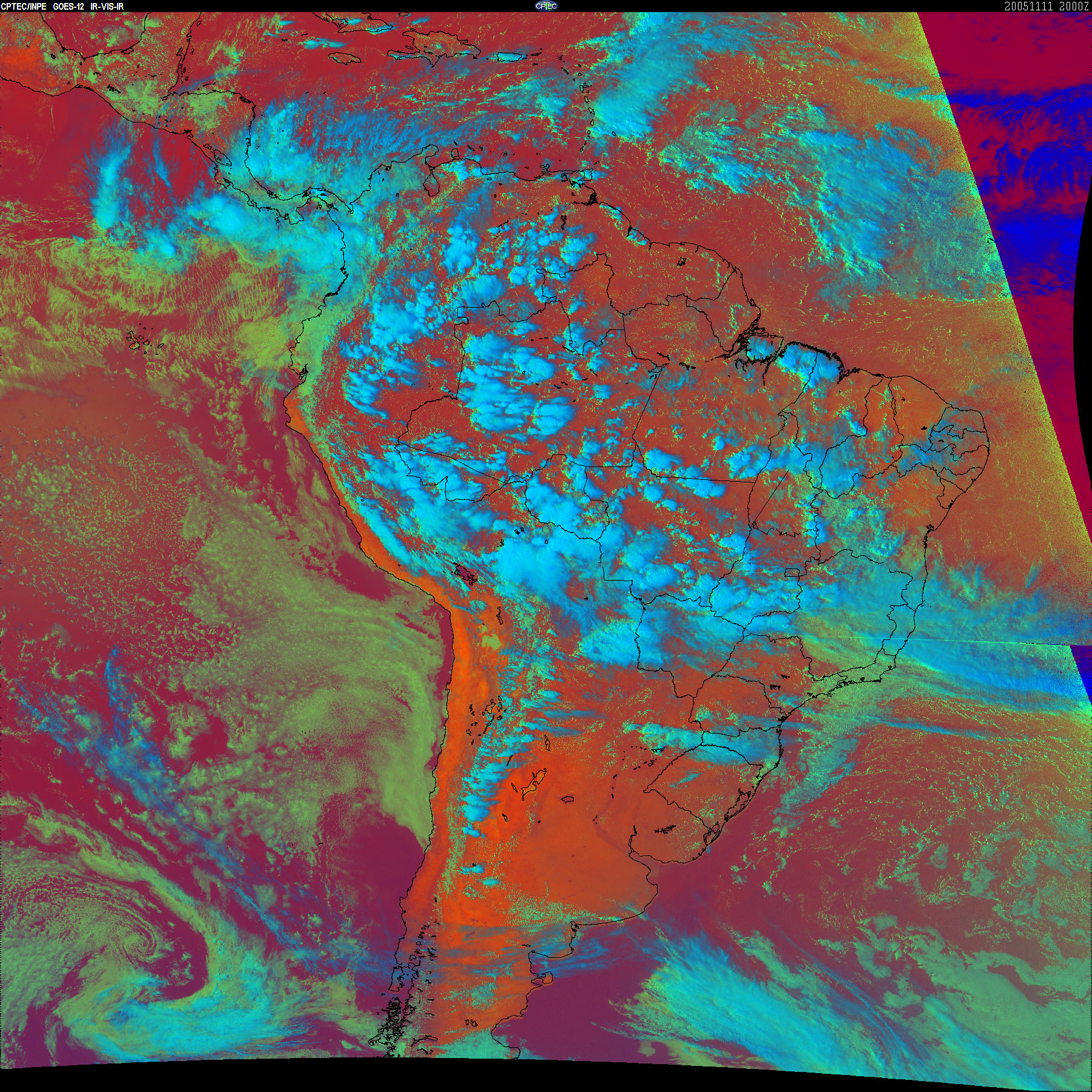The image size is (1092, 1092).
Task: Click the CPTEC/INPE header text
Action: [24, 7]
